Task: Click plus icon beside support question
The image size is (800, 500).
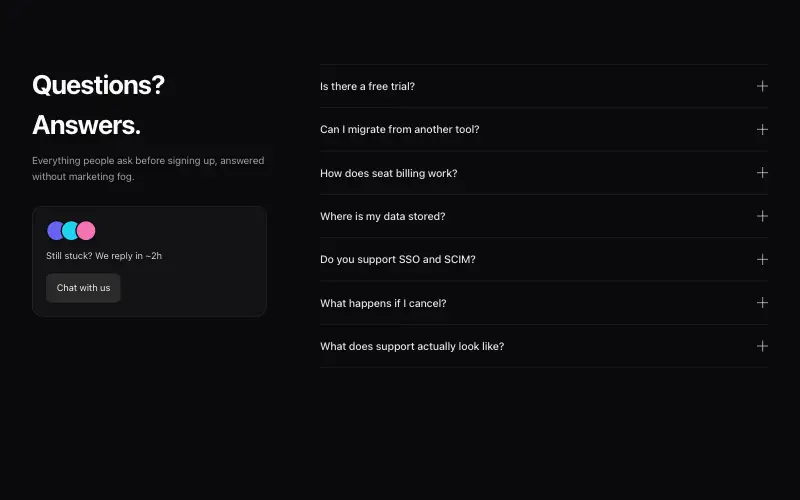Action: 762,346
